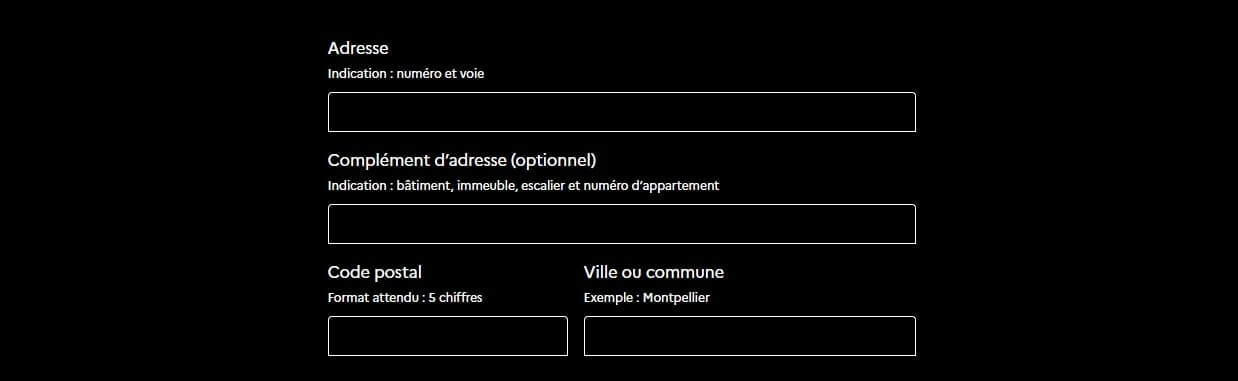This screenshot has height=381, width=1238.
Task: Click the "Complément d'adresse (optionnel)" label
Action: coord(462,160)
